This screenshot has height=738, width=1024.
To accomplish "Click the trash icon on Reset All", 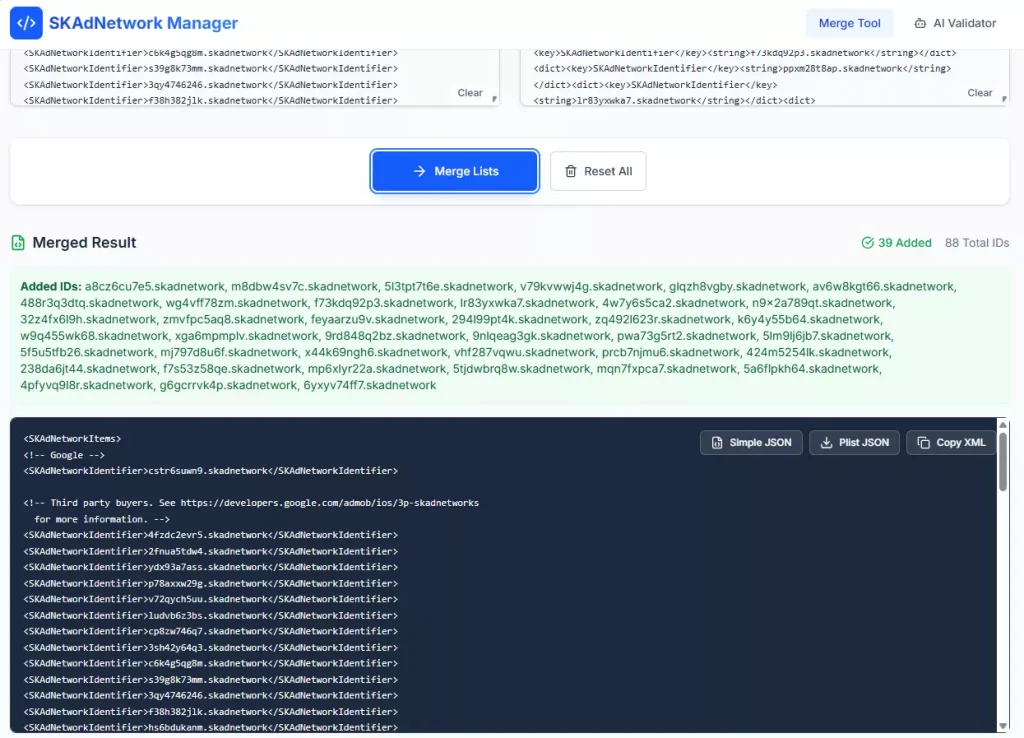I will coord(571,171).
